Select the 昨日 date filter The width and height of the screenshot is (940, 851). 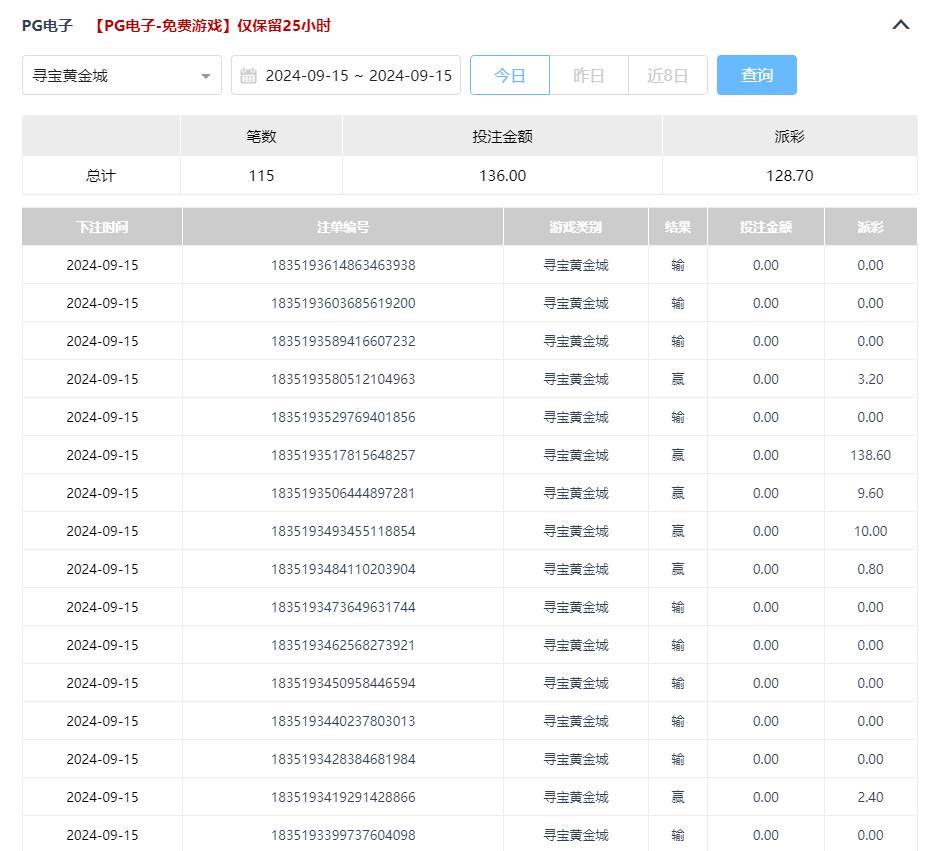click(588, 75)
